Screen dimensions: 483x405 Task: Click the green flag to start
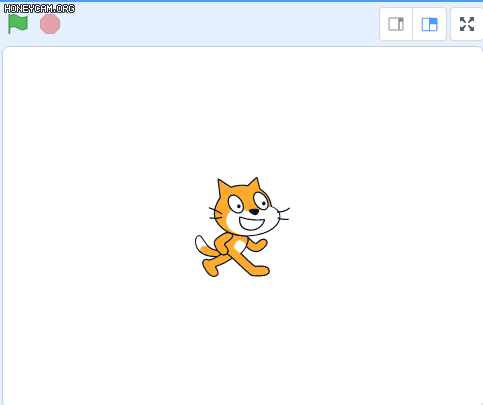(18, 24)
